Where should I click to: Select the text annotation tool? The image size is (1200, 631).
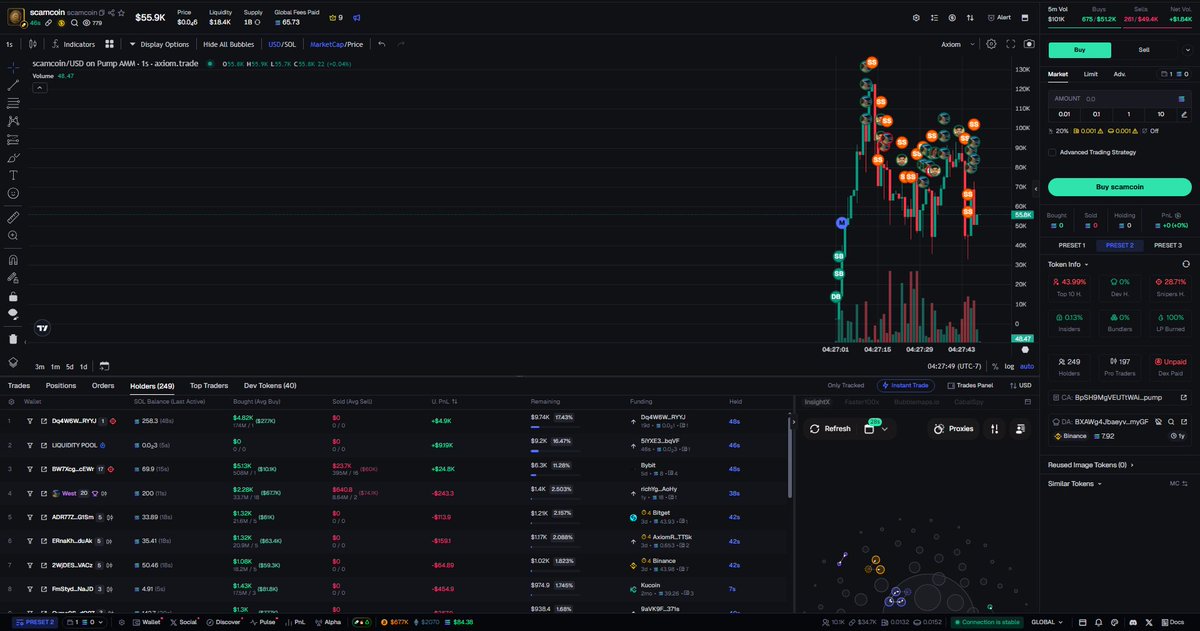tap(13, 175)
